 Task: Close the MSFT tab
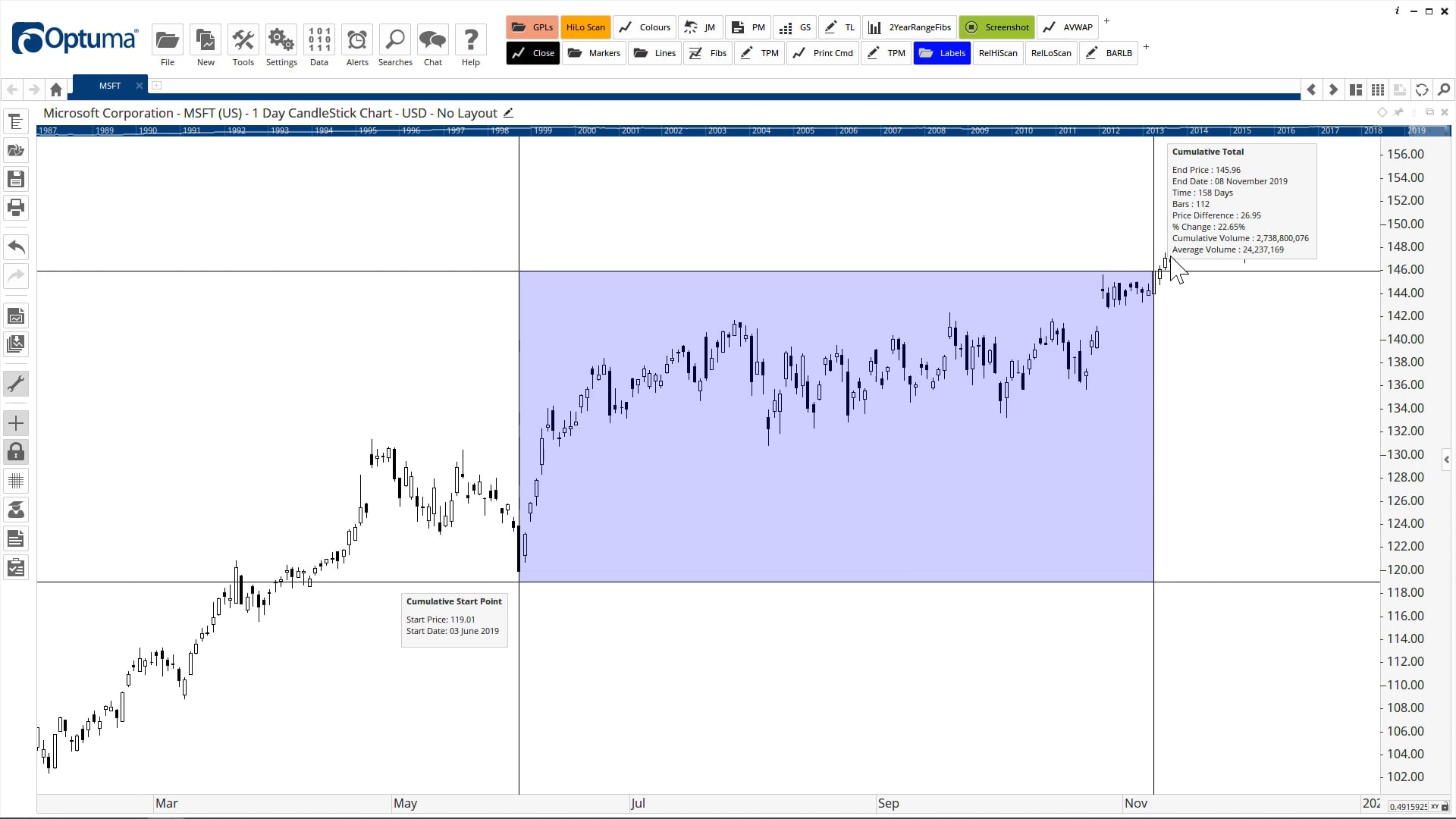coord(139,86)
